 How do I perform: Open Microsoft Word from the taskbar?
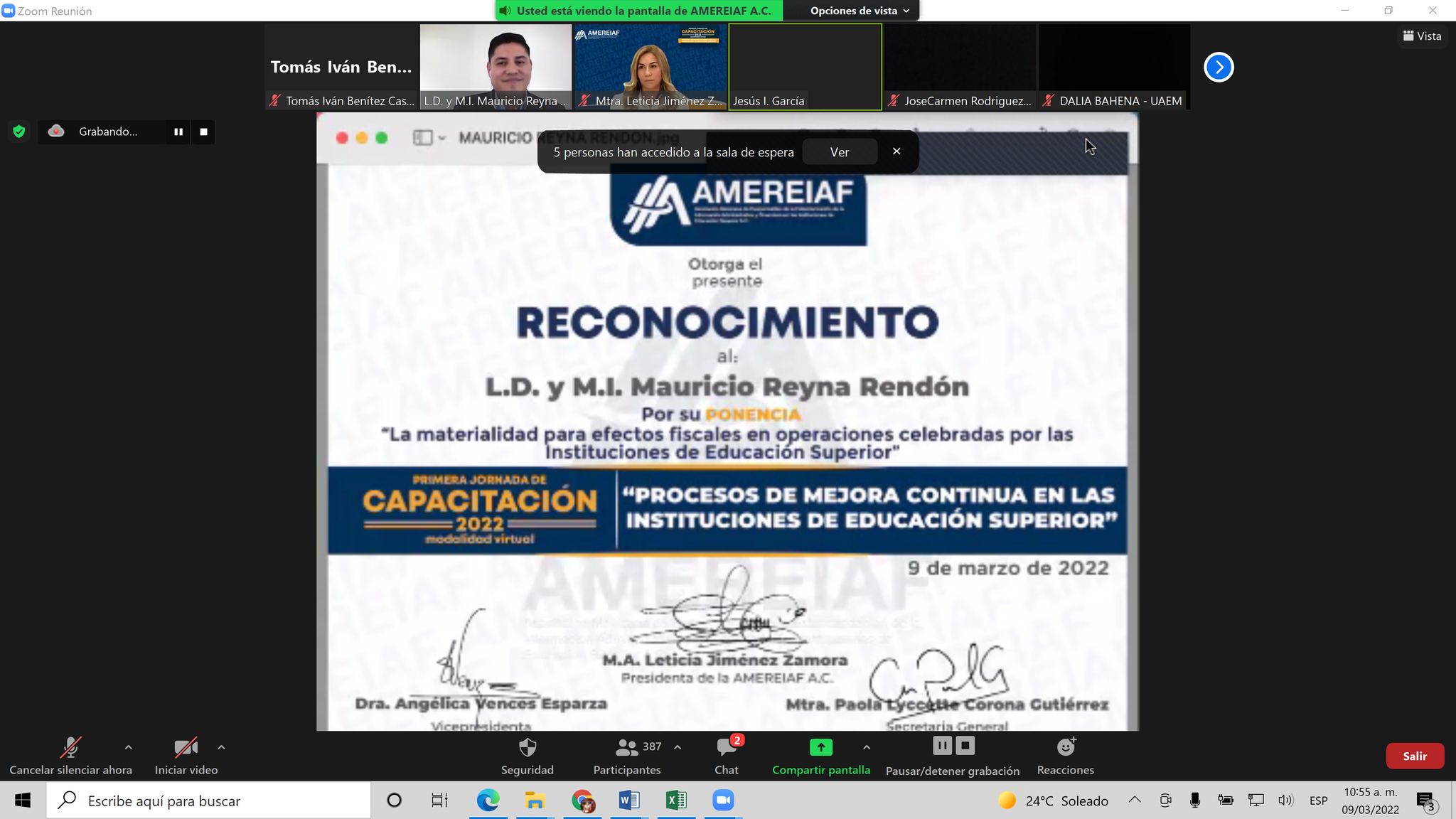pyautogui.click(x=629, y=801)
